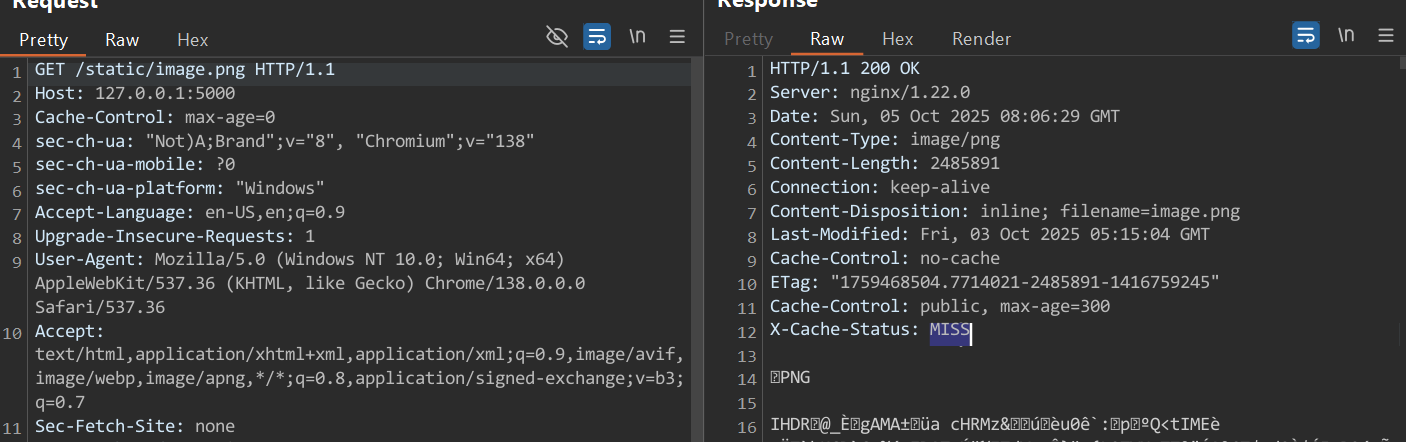Open the Response panel hamburger menu

1385,36
